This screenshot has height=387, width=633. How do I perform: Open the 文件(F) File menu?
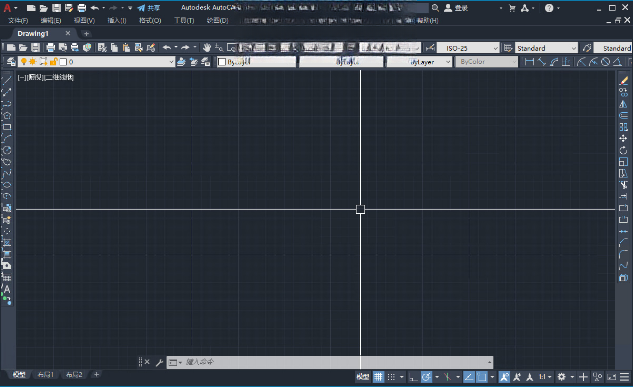(x=18, y=20)
